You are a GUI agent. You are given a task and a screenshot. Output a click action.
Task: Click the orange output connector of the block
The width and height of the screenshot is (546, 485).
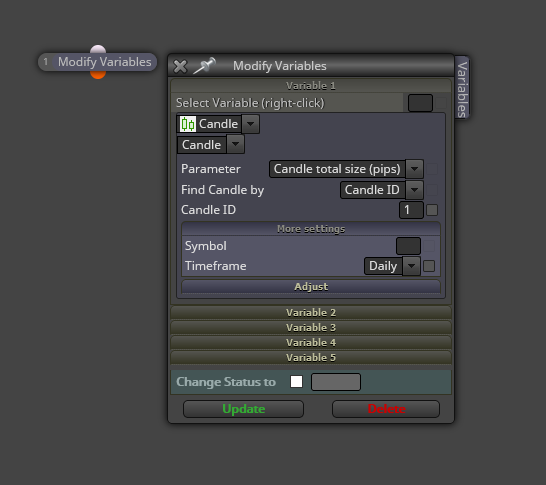click(98, 75)
